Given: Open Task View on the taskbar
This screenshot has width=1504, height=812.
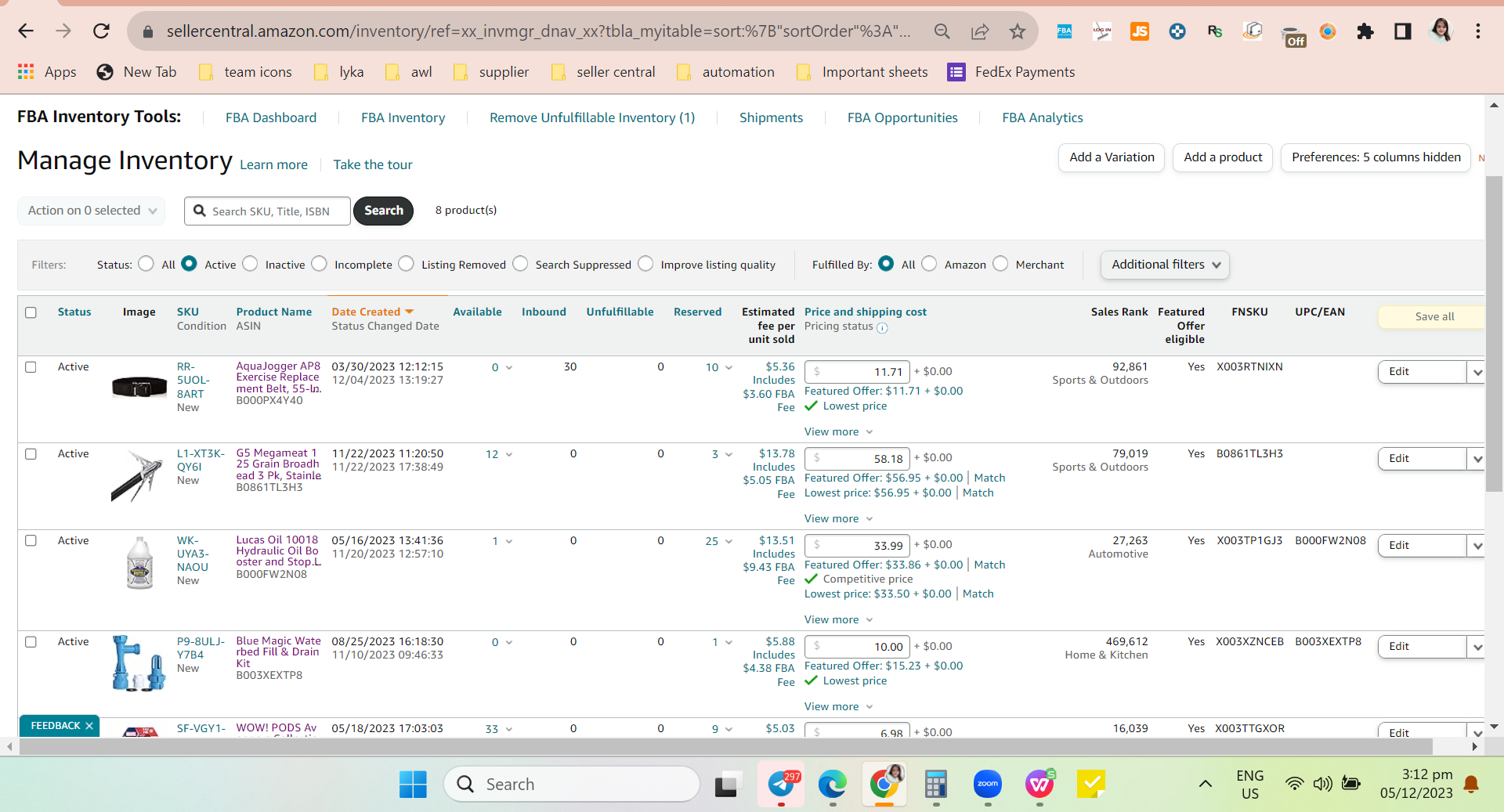Looking at the screenshot, I should [x=728, y=784].
